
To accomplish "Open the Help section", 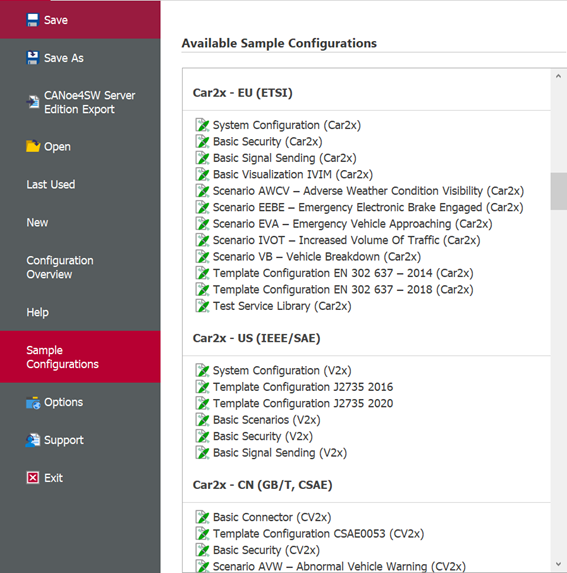I will [x=38, y=312].
